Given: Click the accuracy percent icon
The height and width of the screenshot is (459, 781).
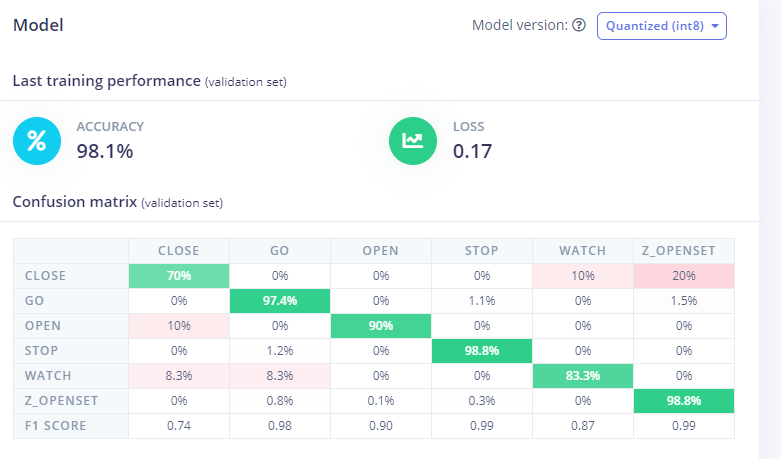Looking at the screenshot, I should (37, 141).
